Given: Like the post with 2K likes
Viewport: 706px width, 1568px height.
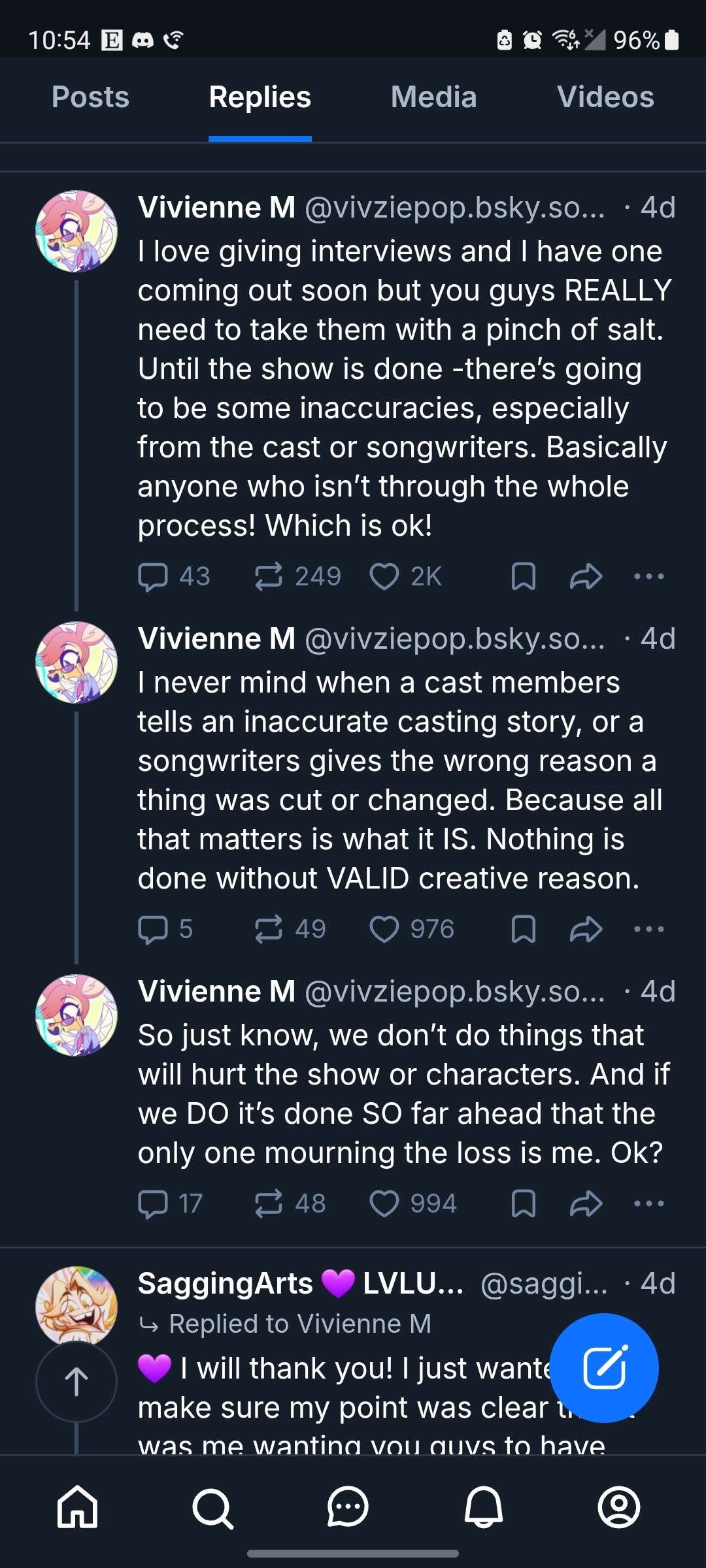Looking at the screenshot, I should (384, 576).
